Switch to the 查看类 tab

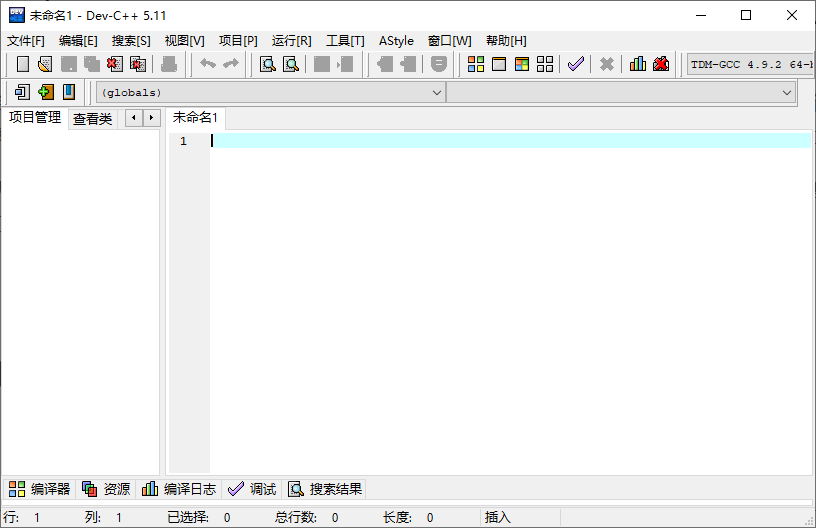click(x=92, y=119)
